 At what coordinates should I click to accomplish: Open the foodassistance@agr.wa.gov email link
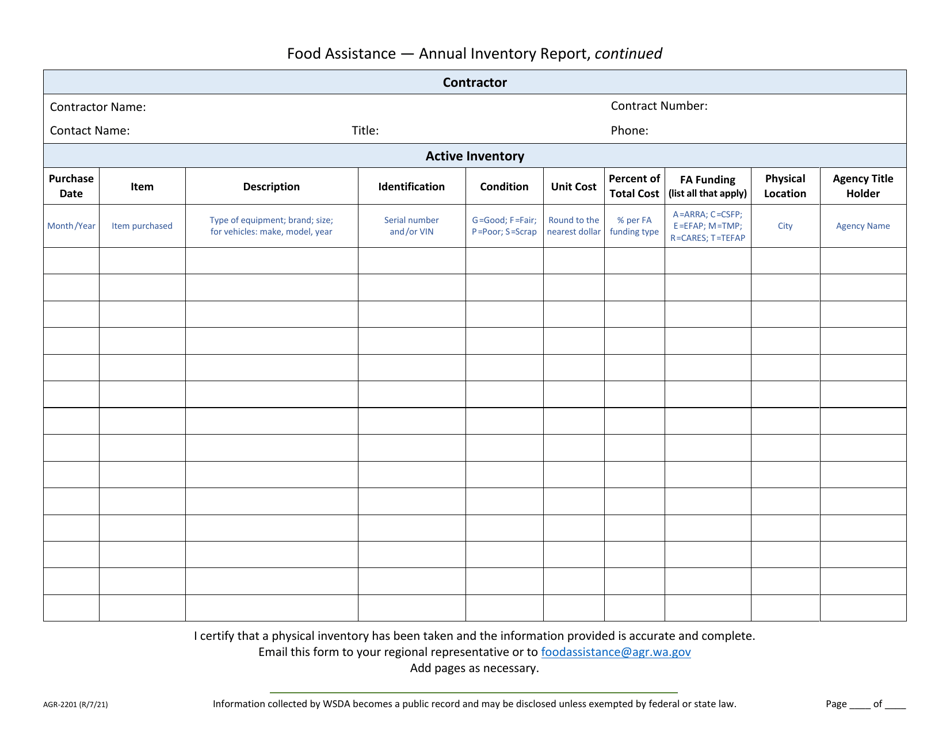click(x=615, y=650)
